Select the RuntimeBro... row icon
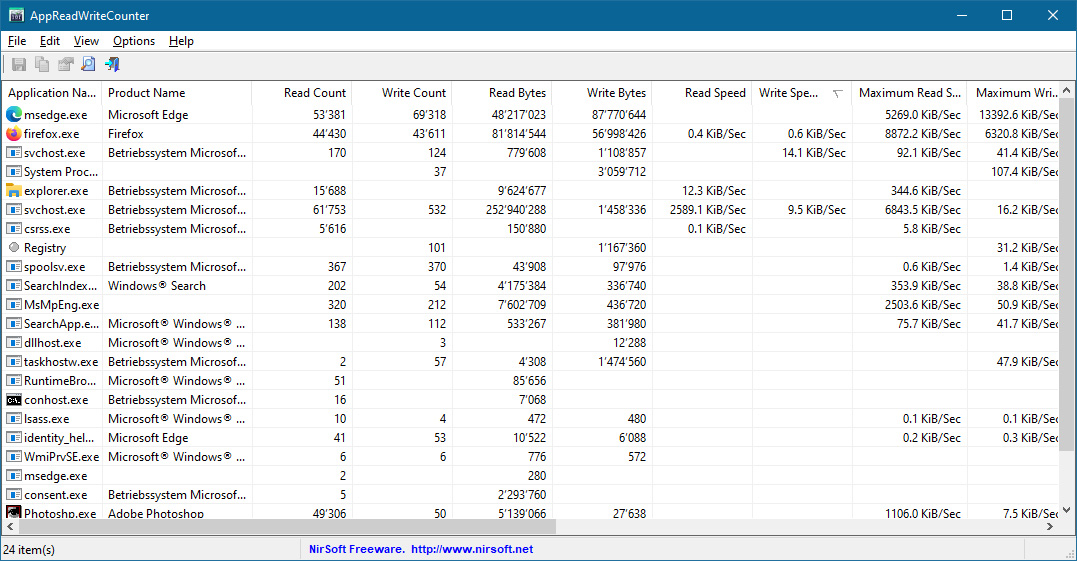 coord(14,380)
